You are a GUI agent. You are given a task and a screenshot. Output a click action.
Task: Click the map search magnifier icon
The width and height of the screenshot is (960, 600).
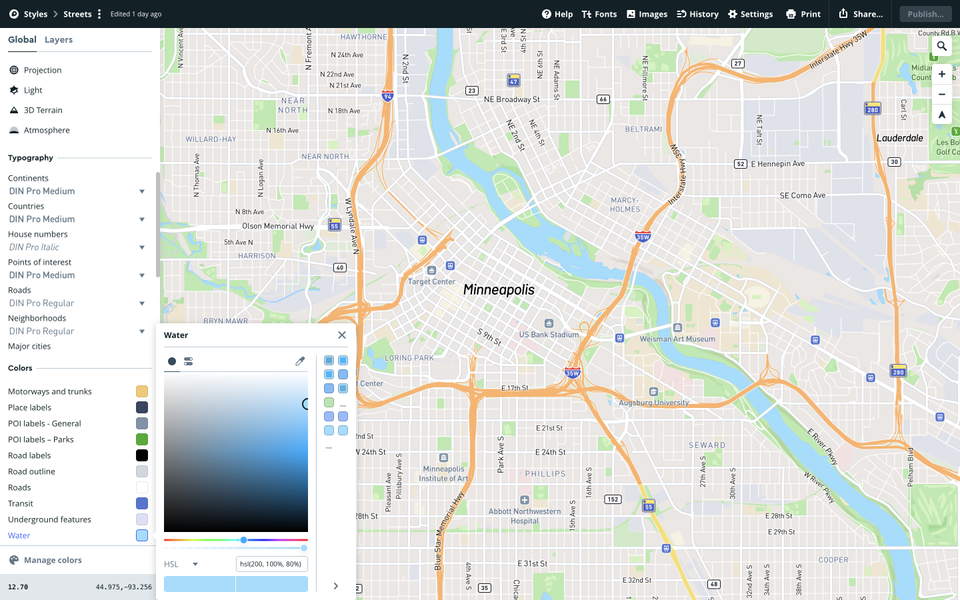tap(942, 46)
